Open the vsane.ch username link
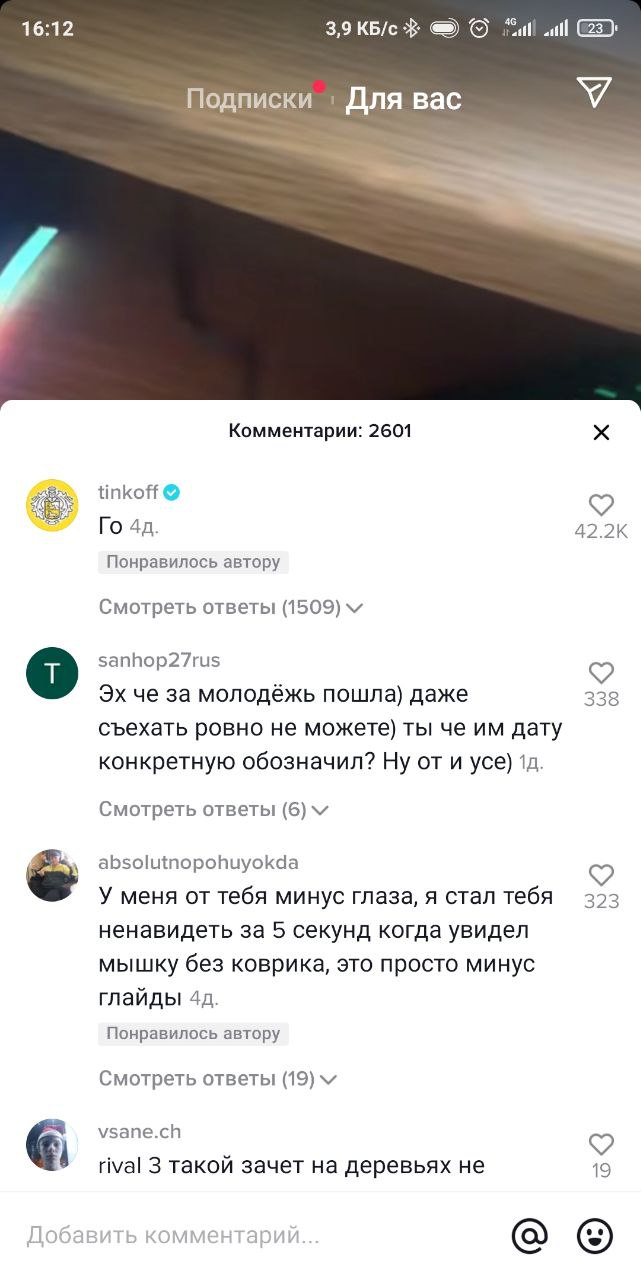The width and height of the screenshot is (641, 1280). click(139, 1131)
